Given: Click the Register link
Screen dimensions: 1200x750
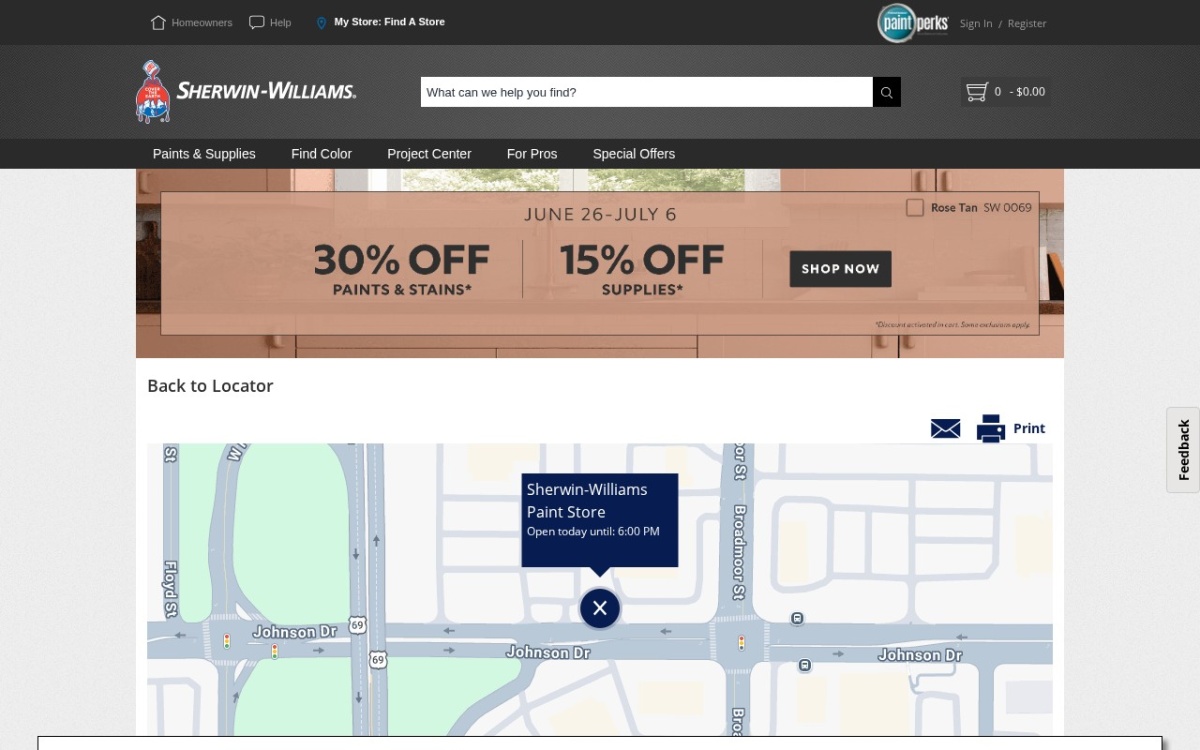Looking at the screenshot, I should [x=1027, y=23].
